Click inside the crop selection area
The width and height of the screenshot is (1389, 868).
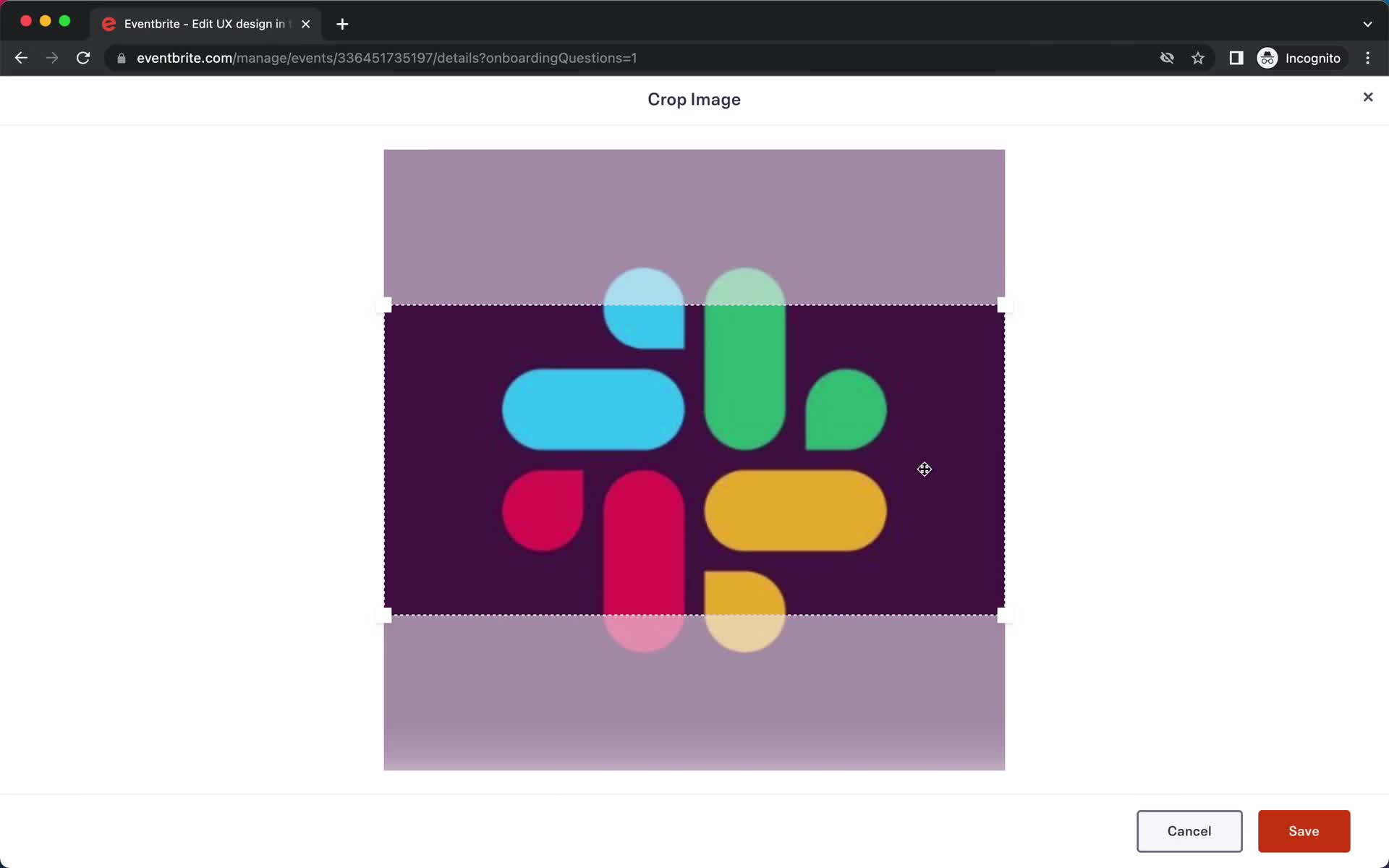pyautogui.click(x=694, y=460)
